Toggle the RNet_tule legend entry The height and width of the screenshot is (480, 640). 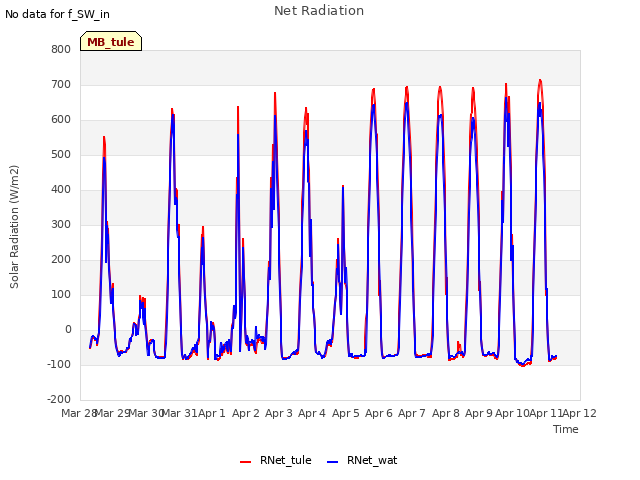pos(276,460)
